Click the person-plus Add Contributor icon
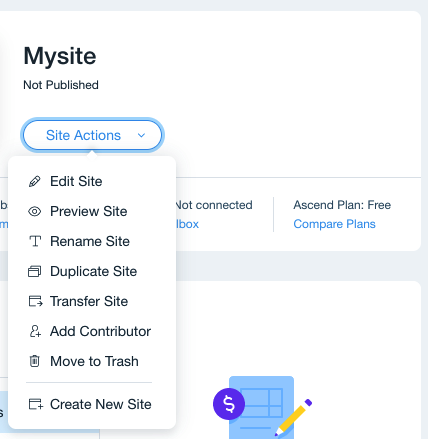 [35, 331]
